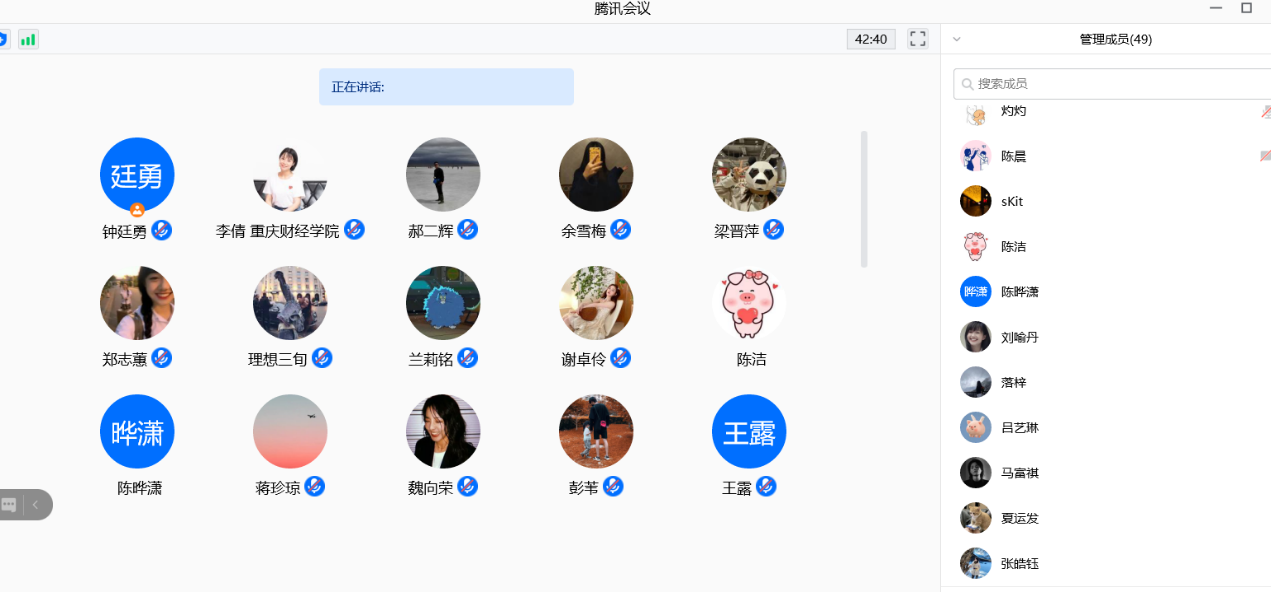
Task: Toggle the mute status of 郝二辉
Action: (467, 230)
